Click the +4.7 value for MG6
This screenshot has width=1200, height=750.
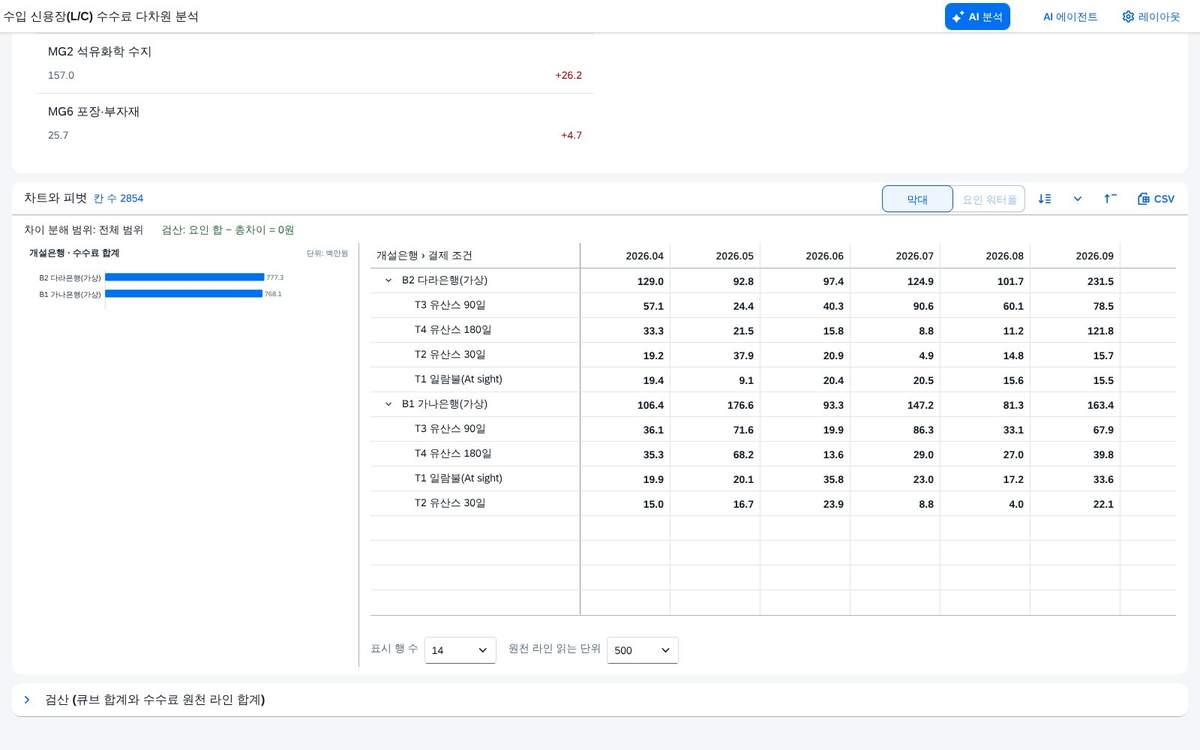point(571,135)
